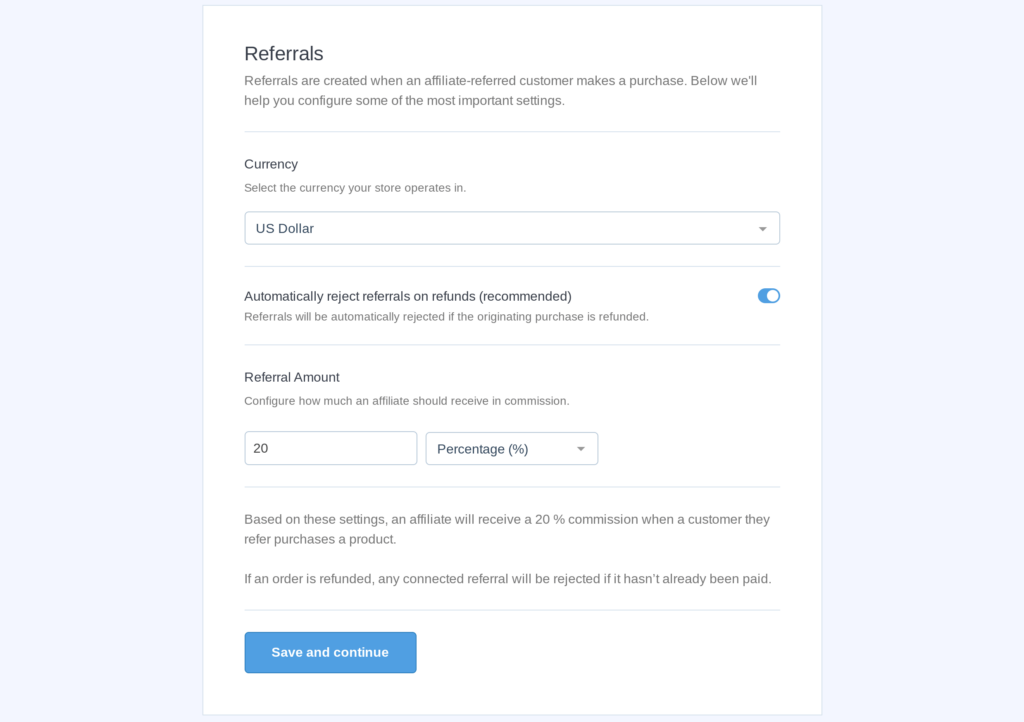The width and height of the screenshot is (1024, 722).
Task: Click the text about referrals rejected if refunded
Action: (446, 317)
